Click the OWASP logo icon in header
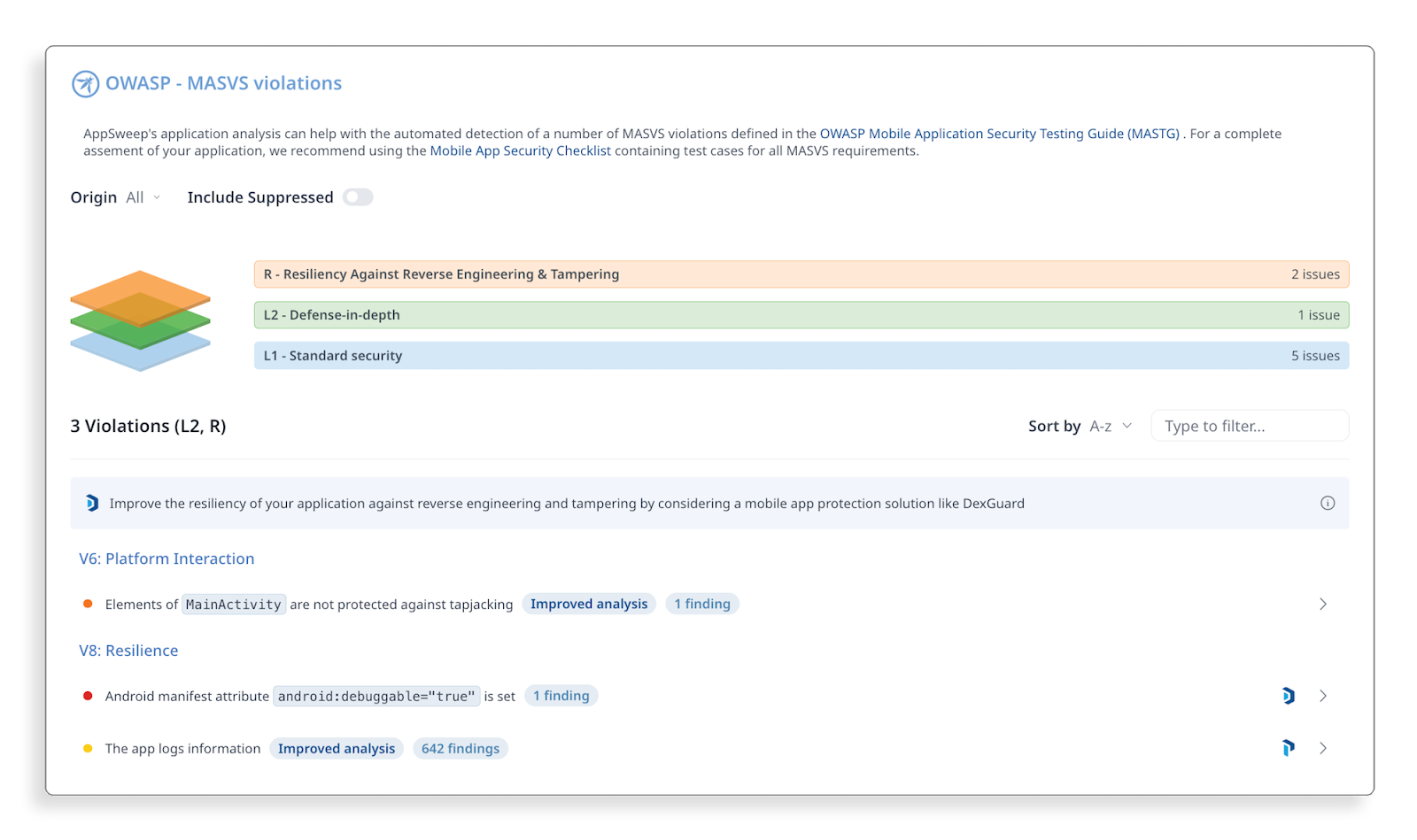This screenshot has height=840, width=1417. pyautogui.click(x=85, y=84)
